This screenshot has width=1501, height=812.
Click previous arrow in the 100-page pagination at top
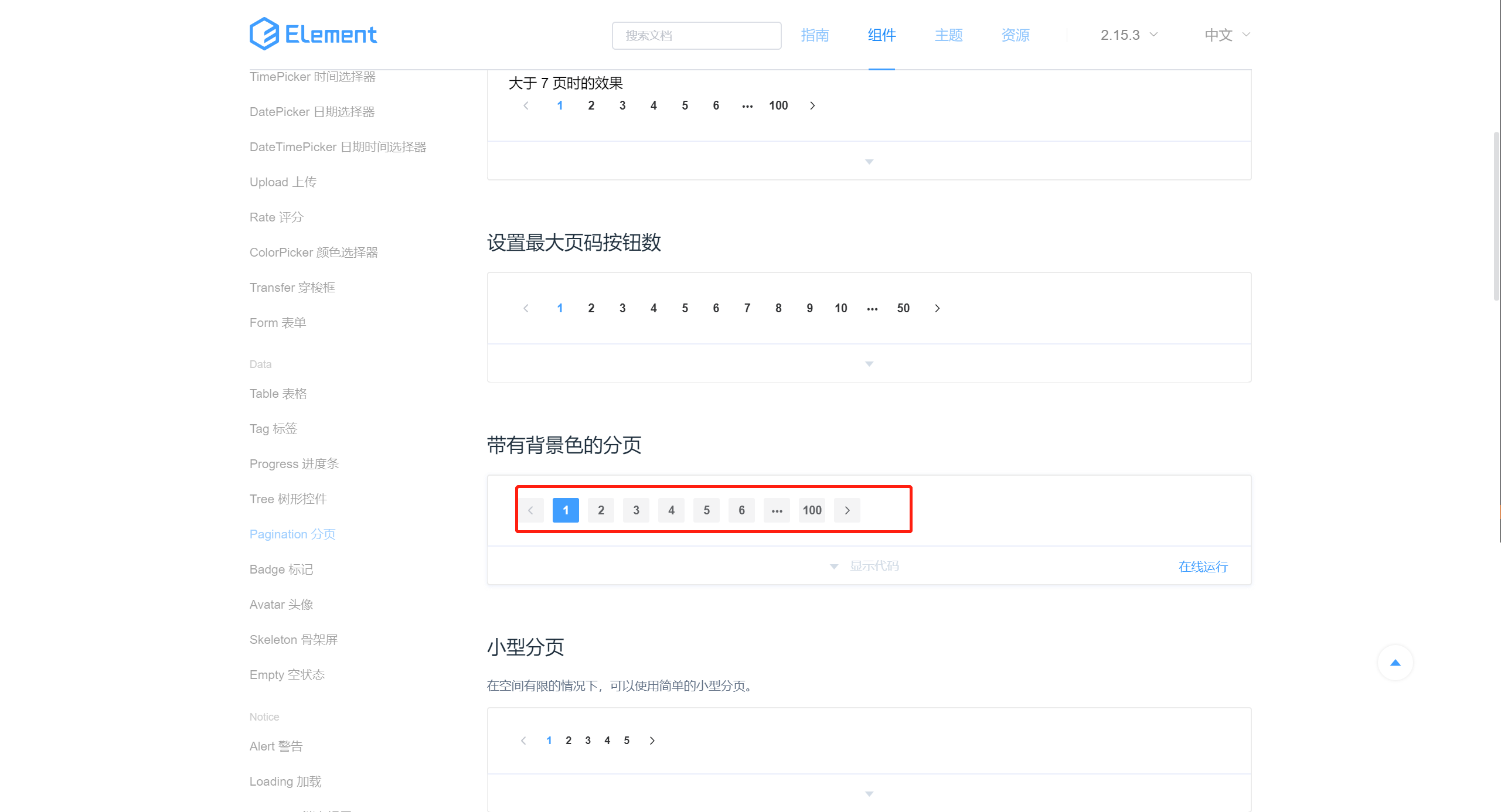coord(526,105)
